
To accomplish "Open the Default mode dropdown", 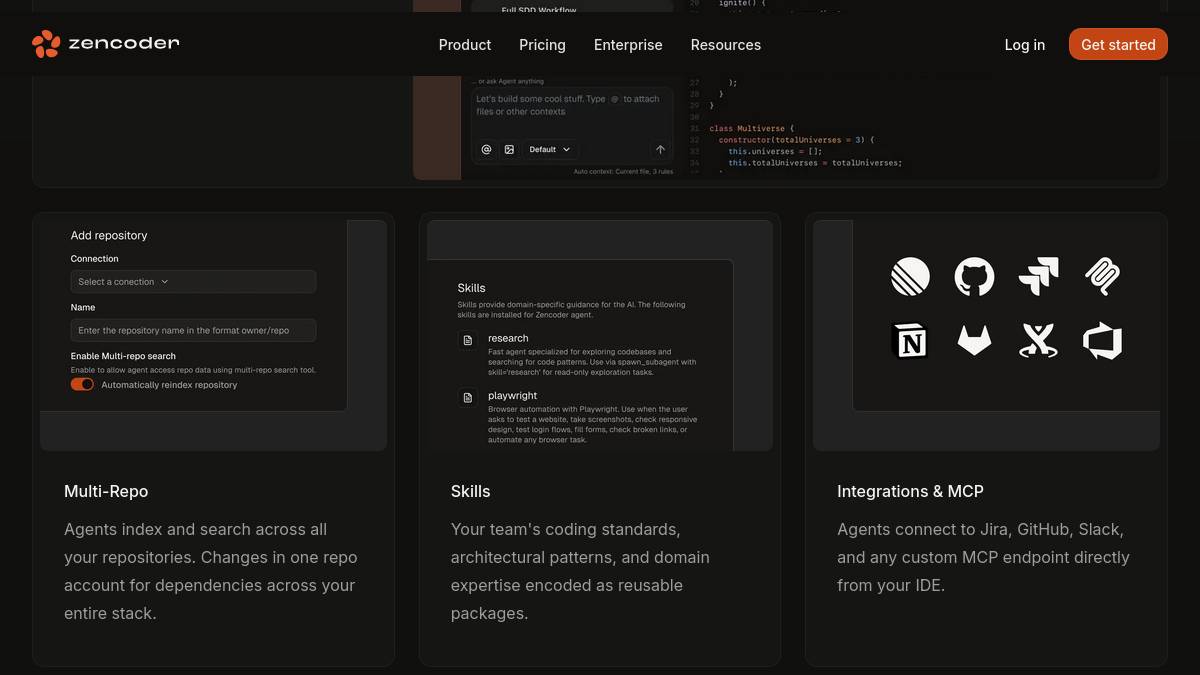I will click(550, 149).
